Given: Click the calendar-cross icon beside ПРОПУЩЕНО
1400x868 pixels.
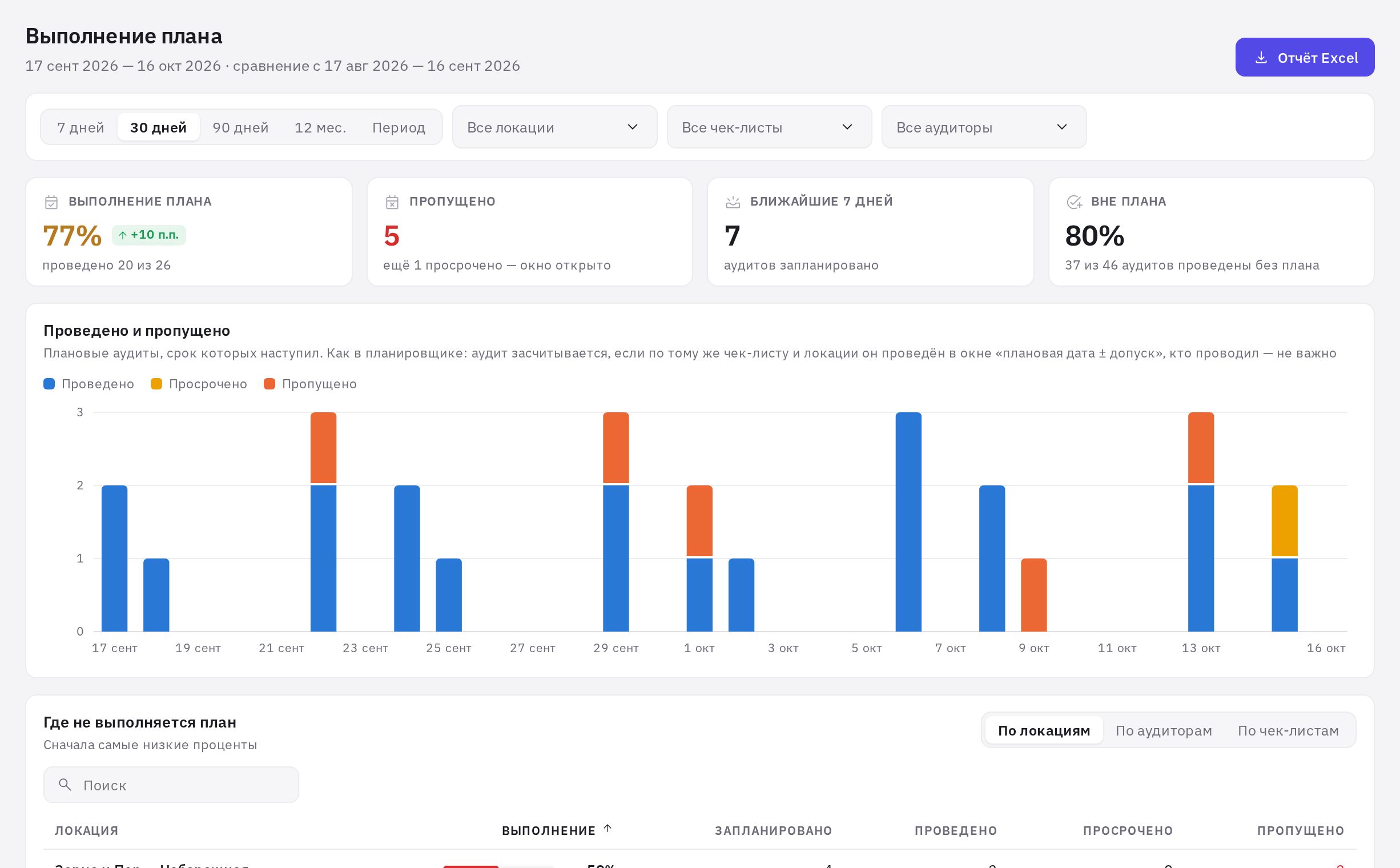Looking at the screenshot, I should pos(392,202).
